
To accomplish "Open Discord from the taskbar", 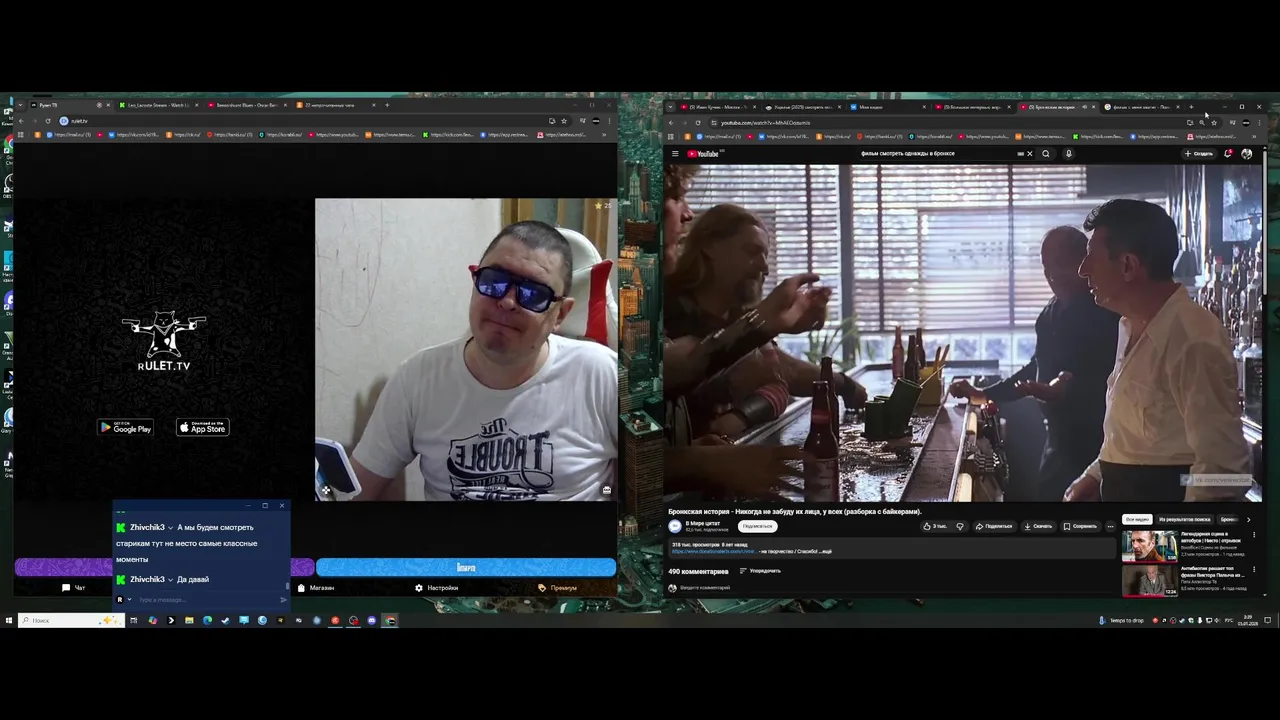I will pyautogui.click(x=371, y=620).
